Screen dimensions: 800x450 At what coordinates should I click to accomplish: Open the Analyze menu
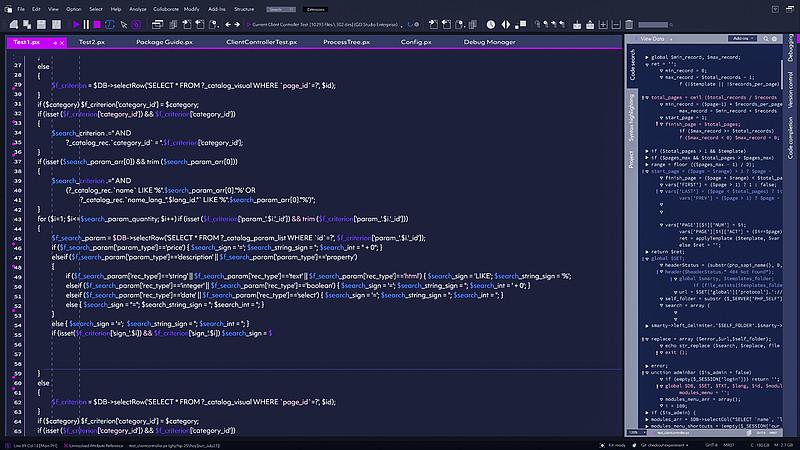[138, 9]
